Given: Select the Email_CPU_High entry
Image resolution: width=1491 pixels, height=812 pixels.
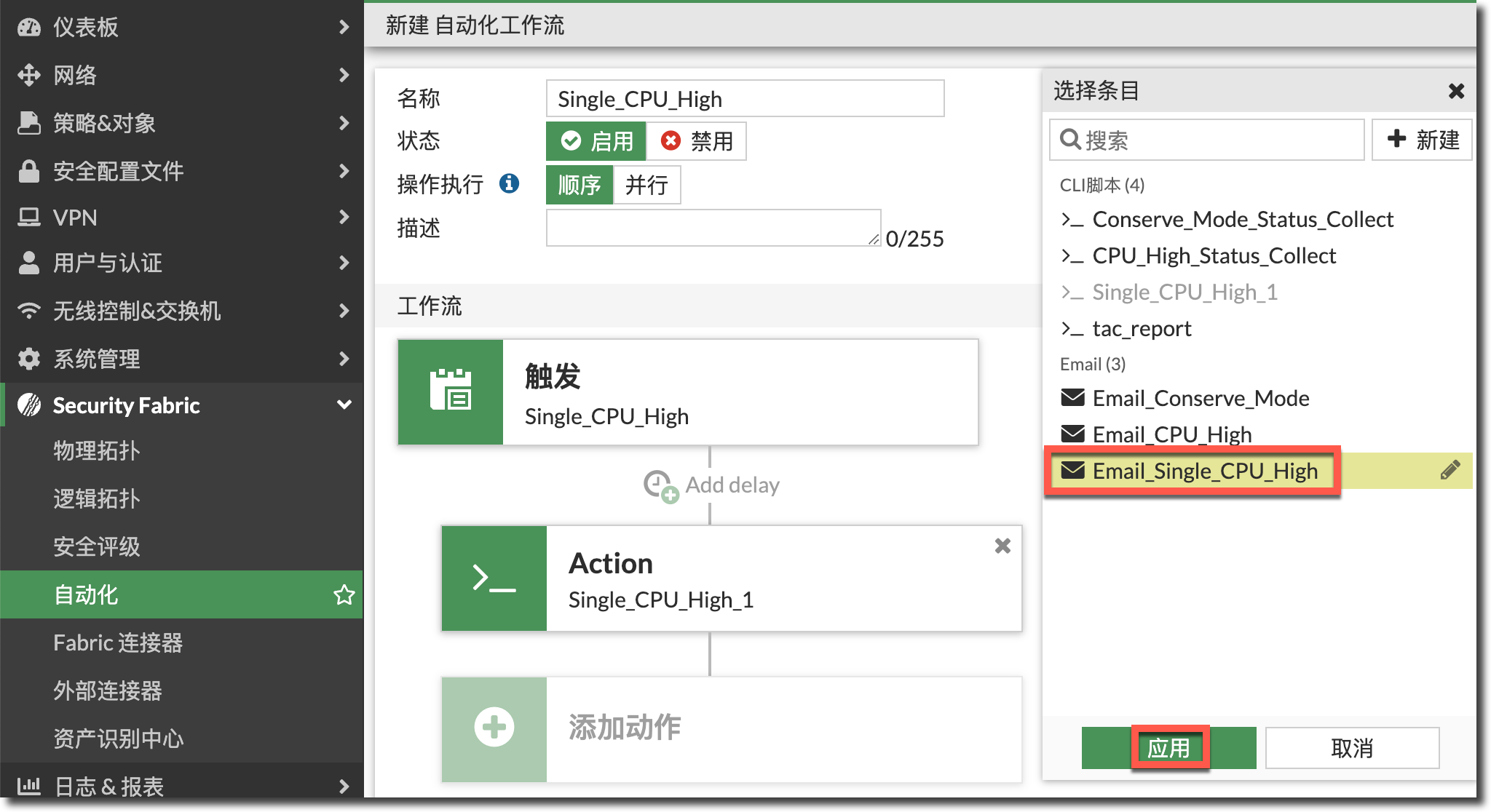Looking at the screenshot, I should pyautogui.click(x=1171, y=434).
